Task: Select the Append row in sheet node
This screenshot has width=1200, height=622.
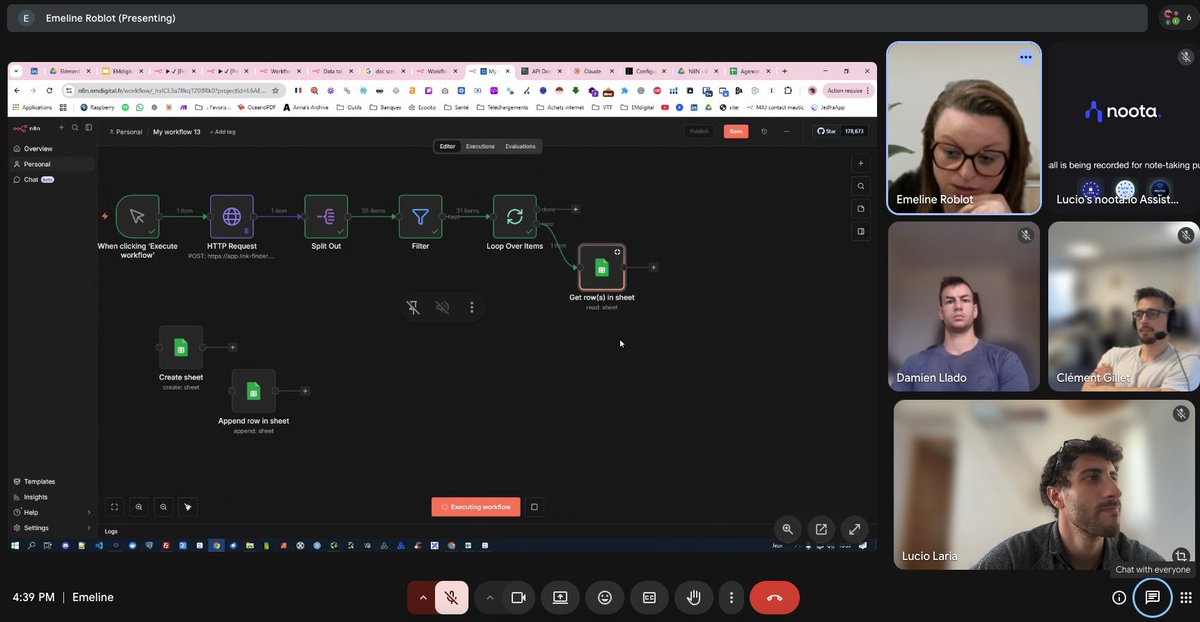Action: point(253,391)
